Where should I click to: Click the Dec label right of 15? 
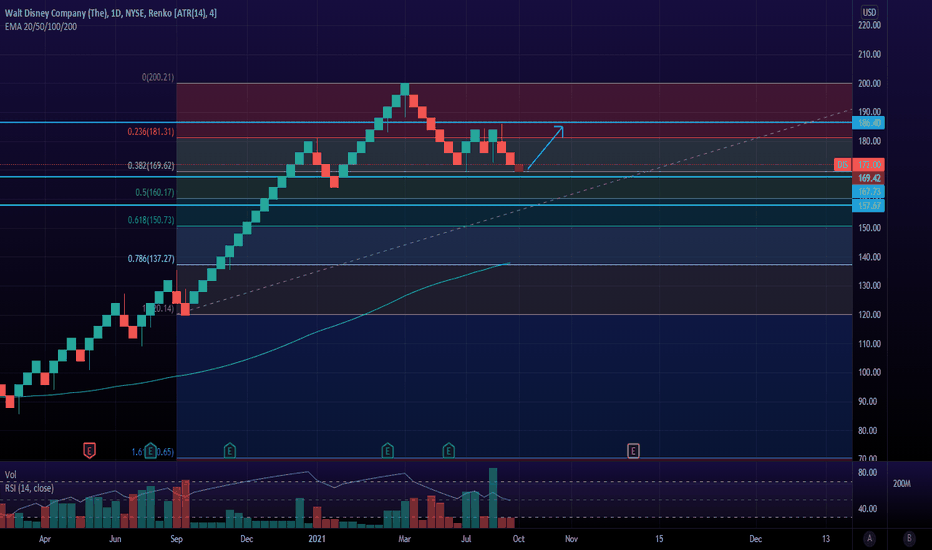tap(755, 539)
